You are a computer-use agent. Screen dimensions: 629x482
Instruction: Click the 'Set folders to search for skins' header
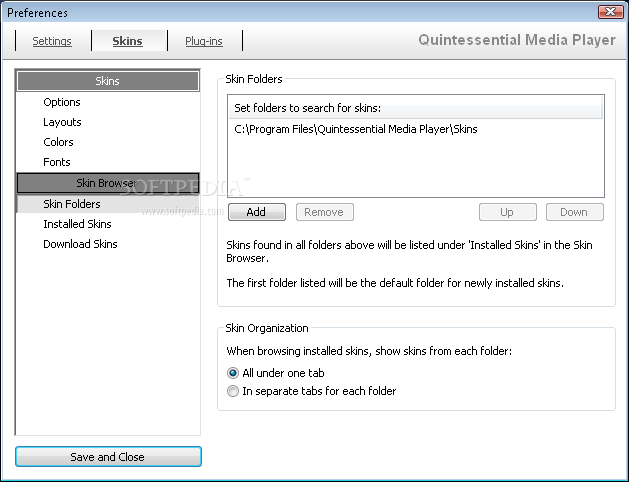(x=416, y=108)
